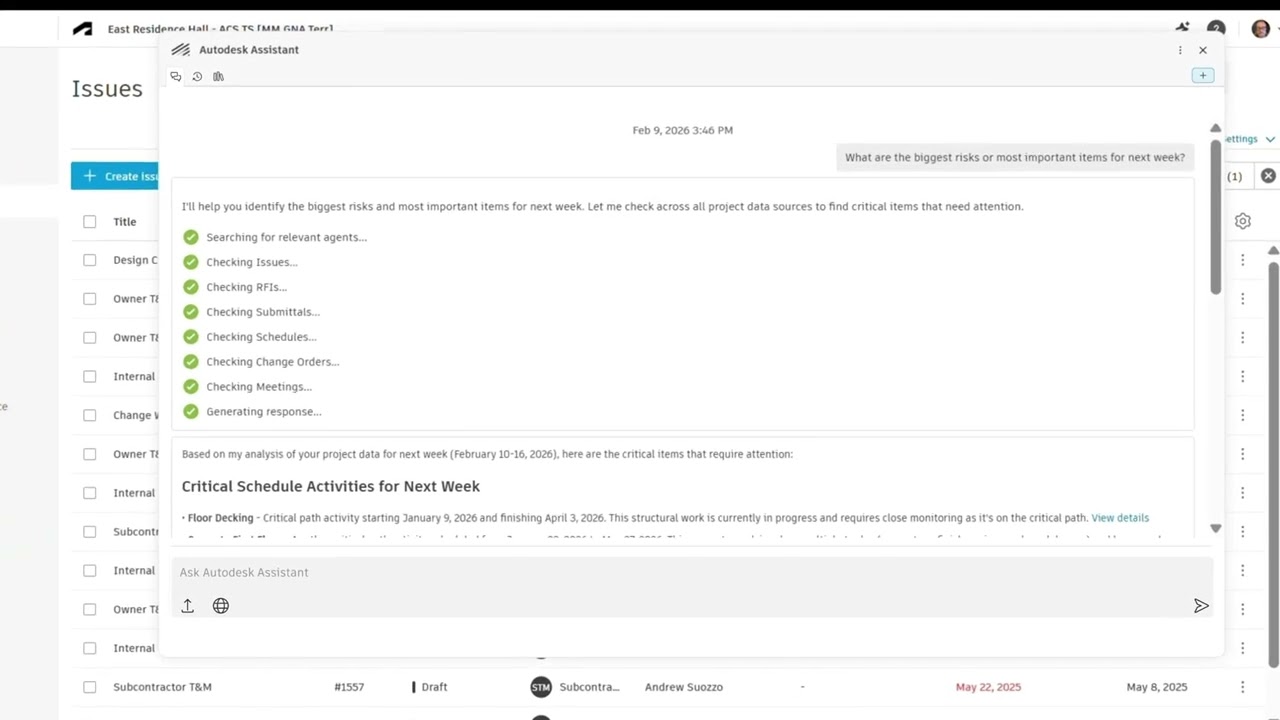This screenshot has width=1280, height=720.
Task: Open the Assistant chat tab icon
Action: 176,76
